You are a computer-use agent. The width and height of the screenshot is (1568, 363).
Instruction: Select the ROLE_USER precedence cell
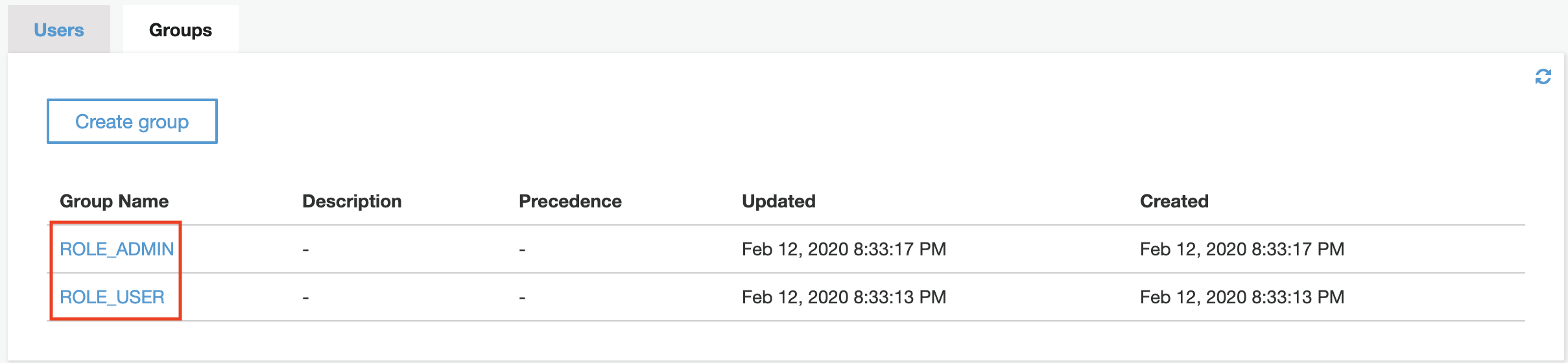click(522, 298)
